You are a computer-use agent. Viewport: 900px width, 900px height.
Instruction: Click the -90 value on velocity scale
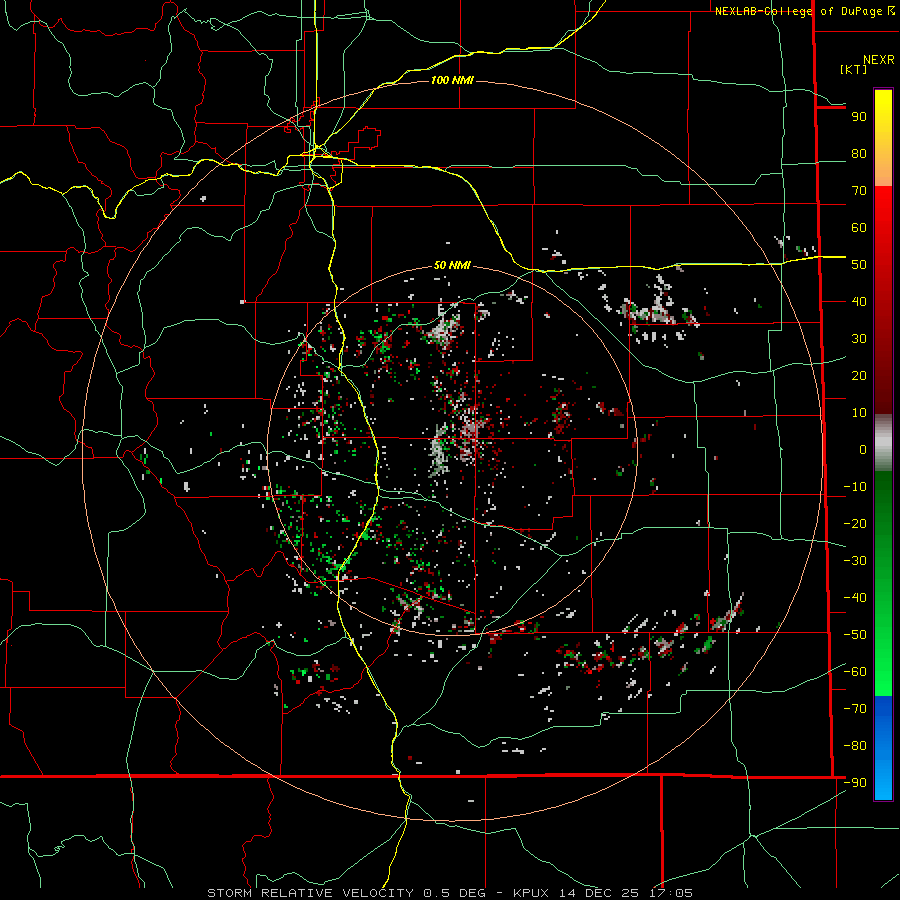click(855, 783)
